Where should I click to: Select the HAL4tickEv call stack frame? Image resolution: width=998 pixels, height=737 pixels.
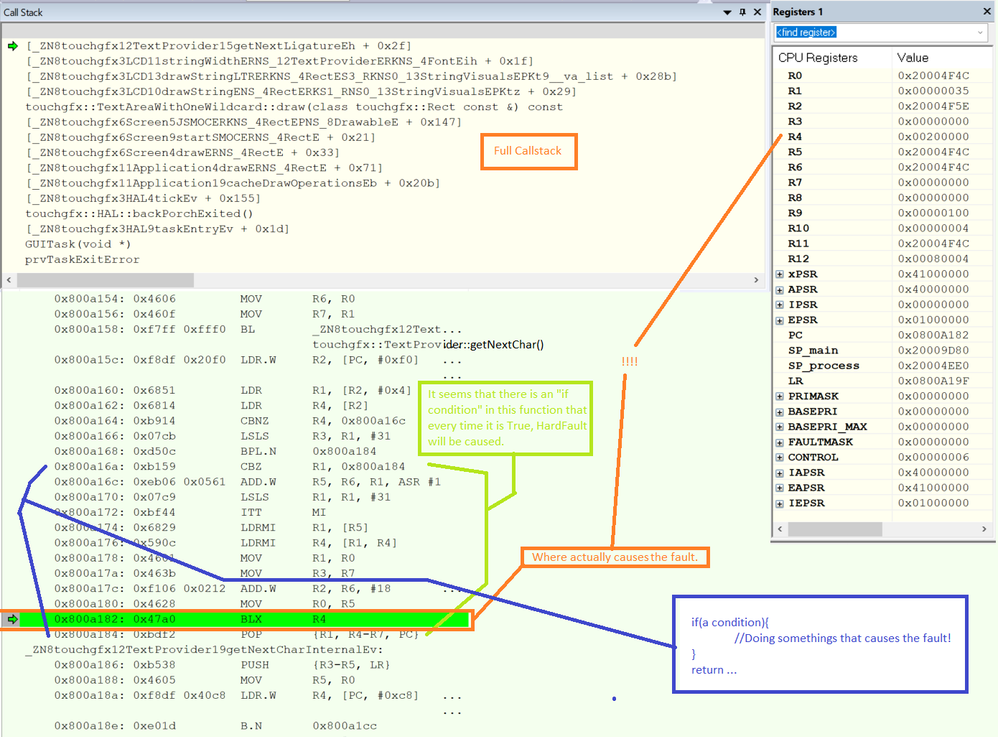[143, 199]
